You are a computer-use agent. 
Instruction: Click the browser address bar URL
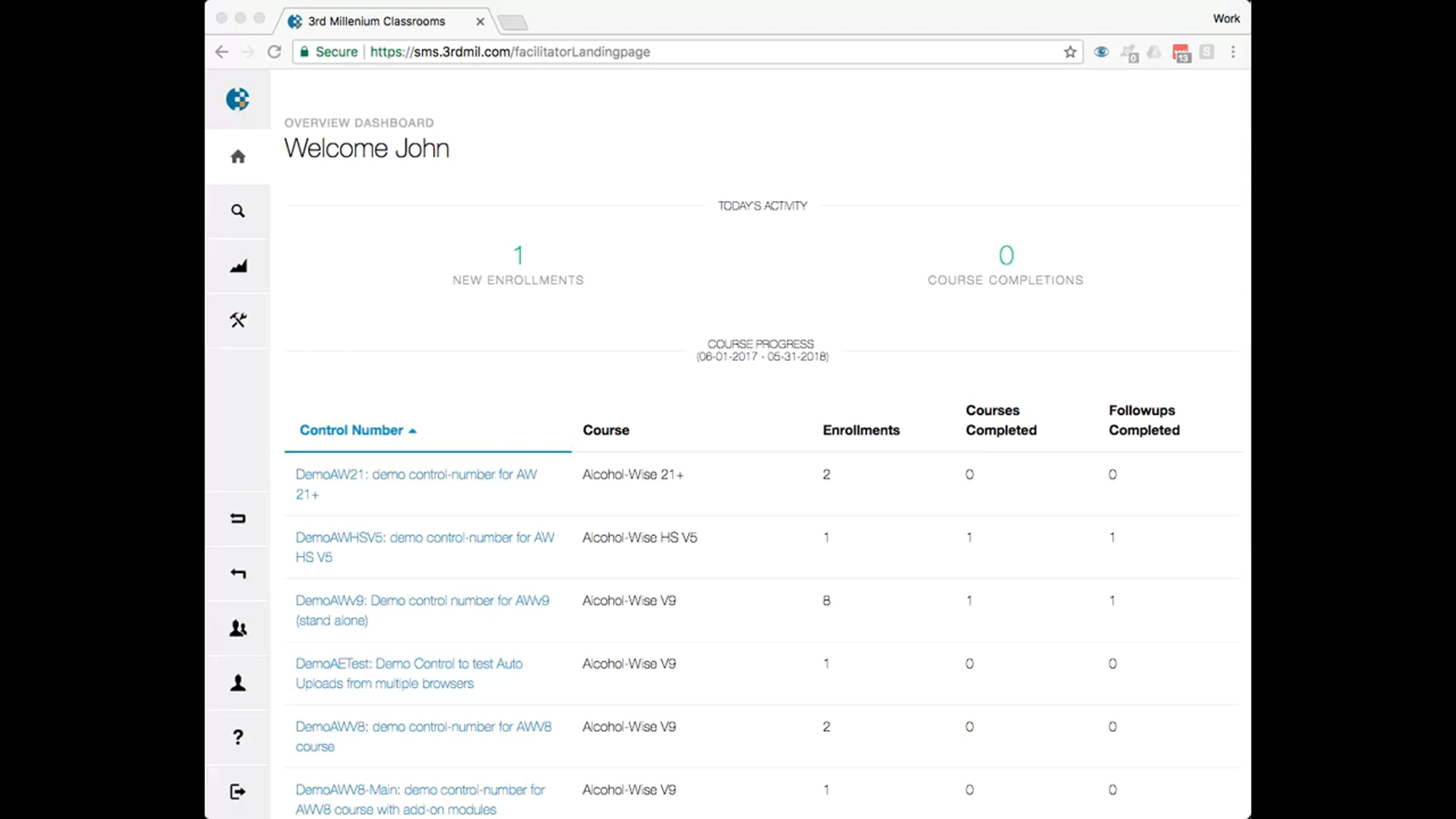[510, 52]
